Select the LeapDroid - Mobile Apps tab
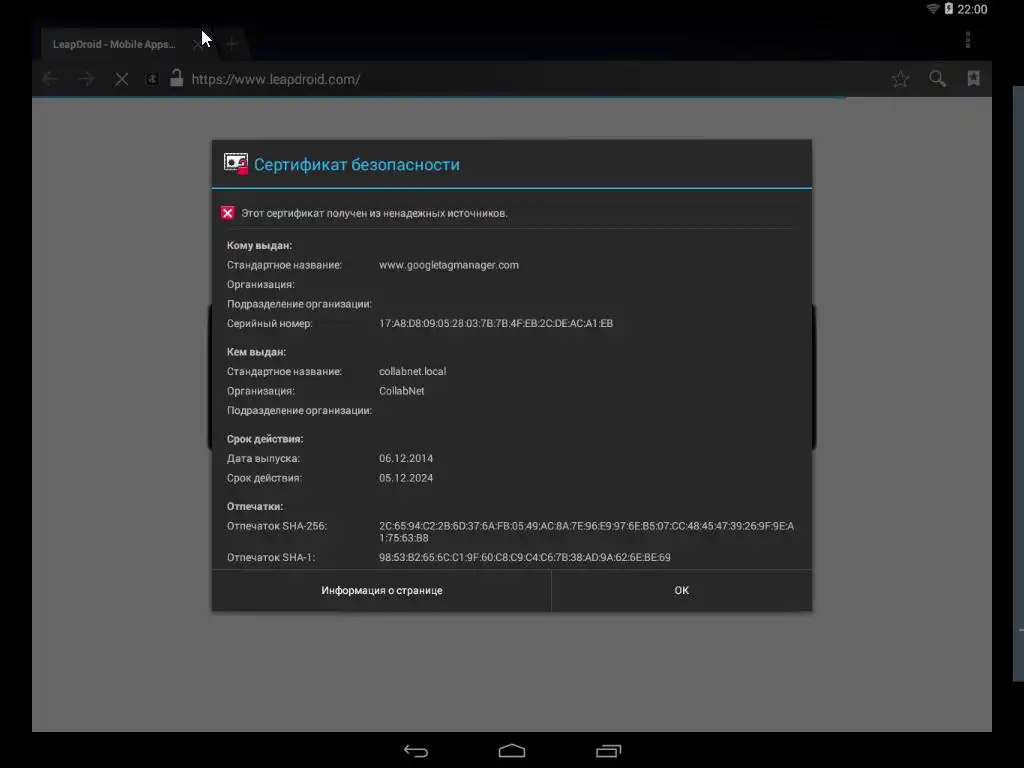The image size is (1024, 768). [x=114, y=44]
